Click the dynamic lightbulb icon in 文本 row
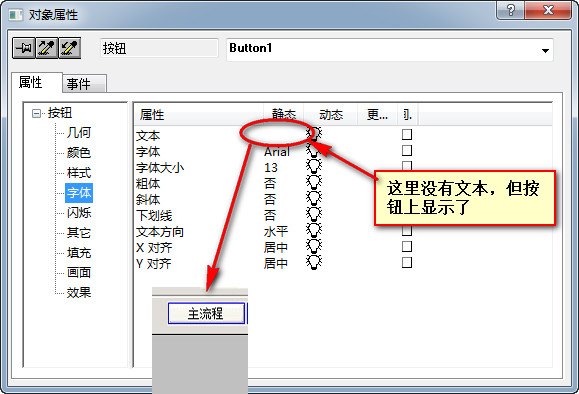 pos(314,134)
